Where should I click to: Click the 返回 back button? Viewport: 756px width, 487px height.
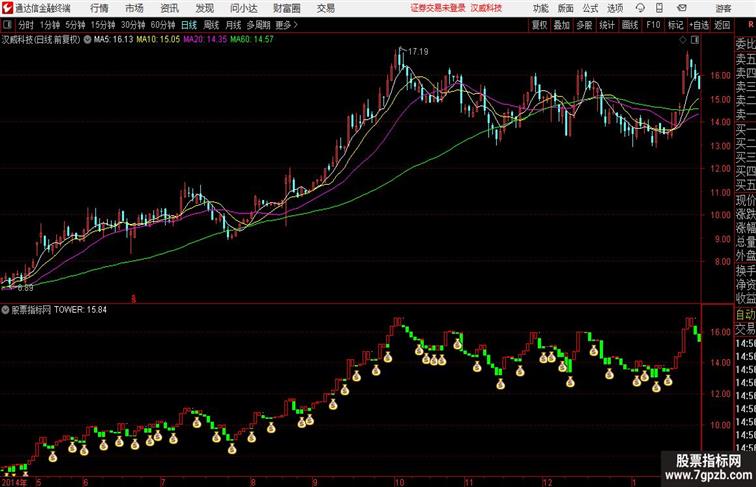coord(722,25)
